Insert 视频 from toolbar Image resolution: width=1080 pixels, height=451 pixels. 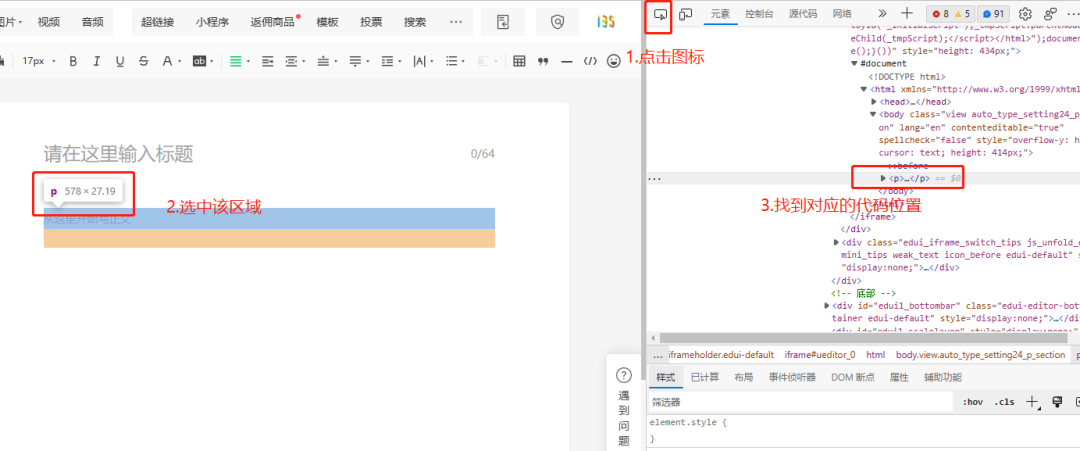click(x=48, y=22)
